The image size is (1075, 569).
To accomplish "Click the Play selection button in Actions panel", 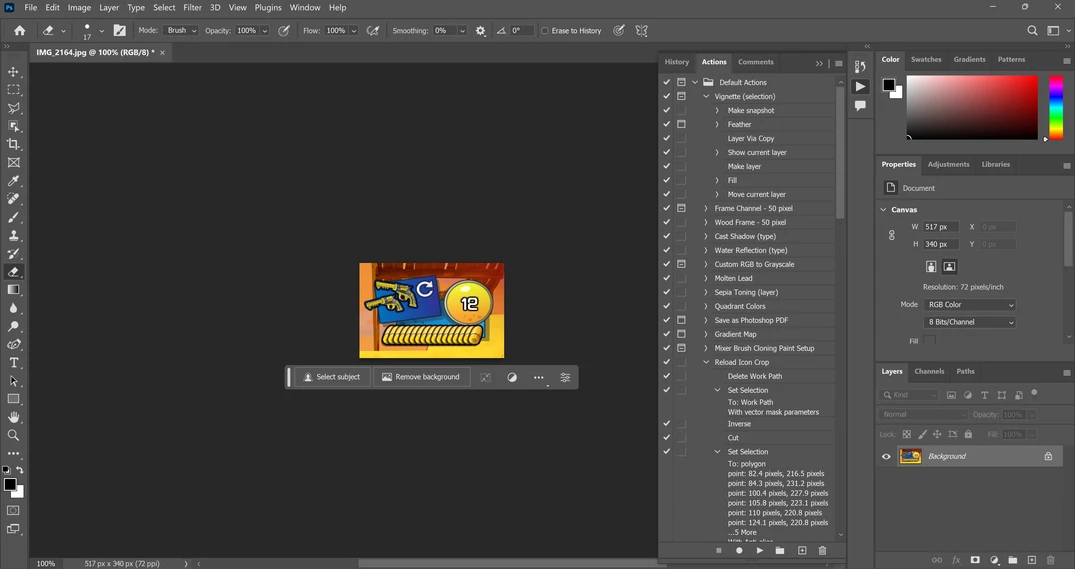I will click(x=760, y=550).
